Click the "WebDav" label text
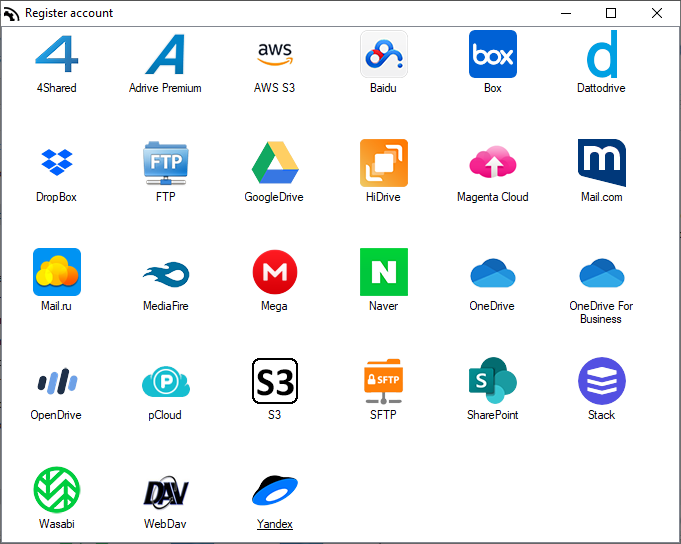The image size is (681, 544). point(165,524)
